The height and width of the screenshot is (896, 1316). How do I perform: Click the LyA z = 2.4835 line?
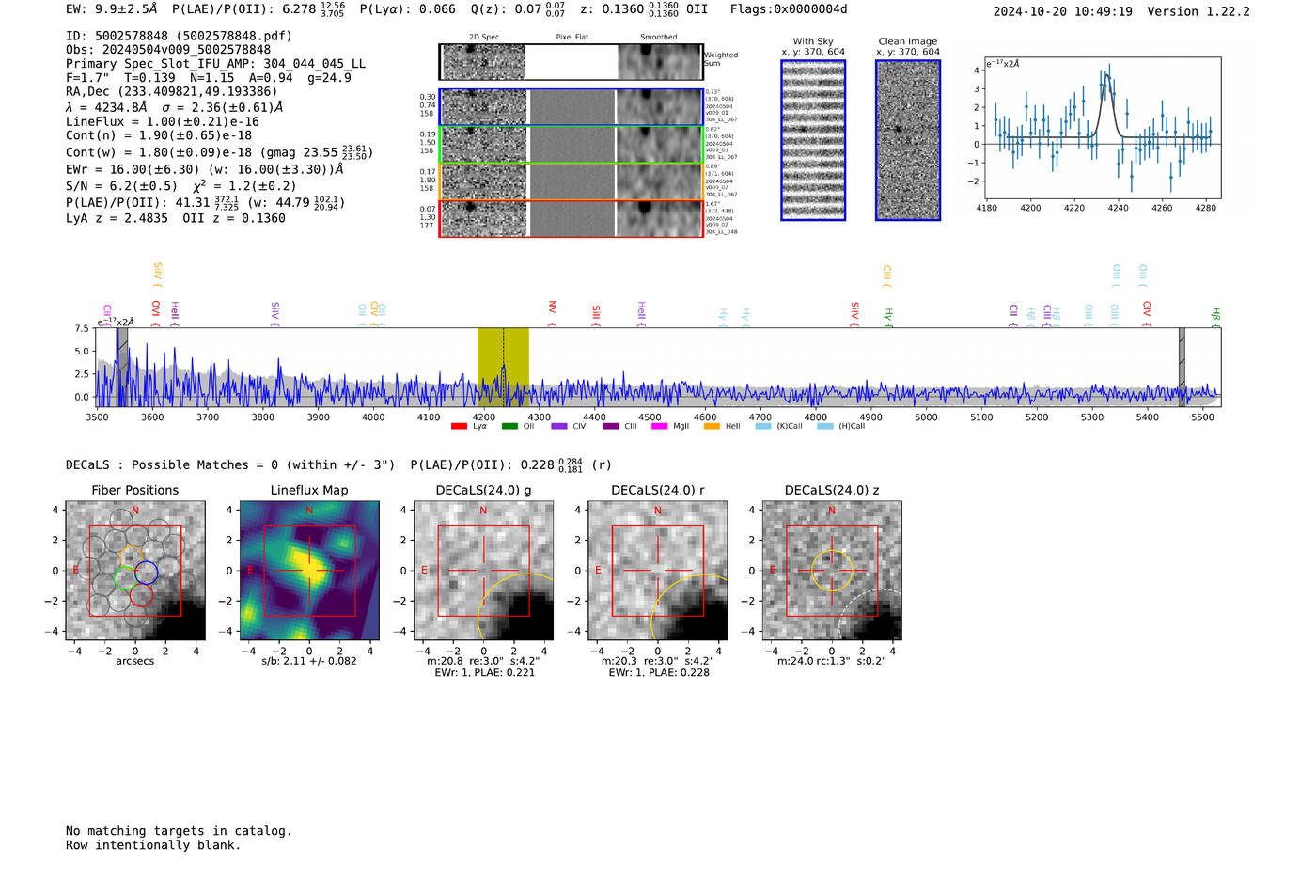point(176,218)
